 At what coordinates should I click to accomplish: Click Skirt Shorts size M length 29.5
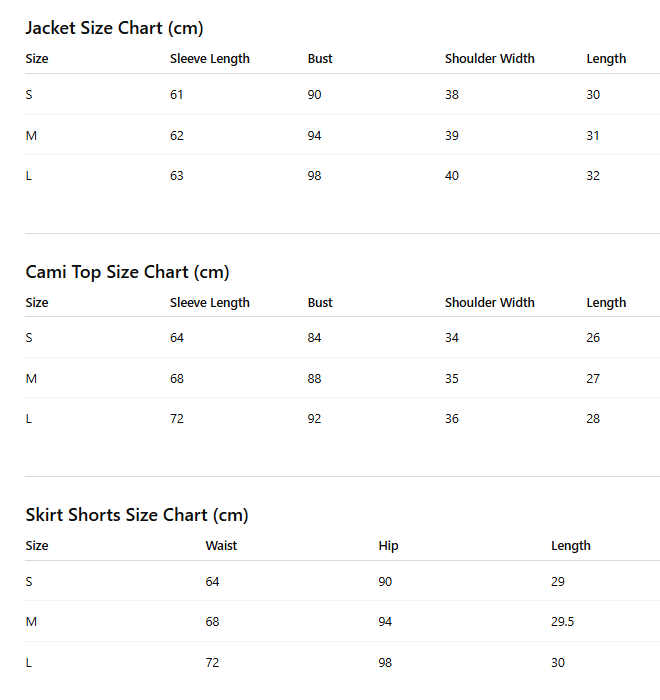pos(562,621)
